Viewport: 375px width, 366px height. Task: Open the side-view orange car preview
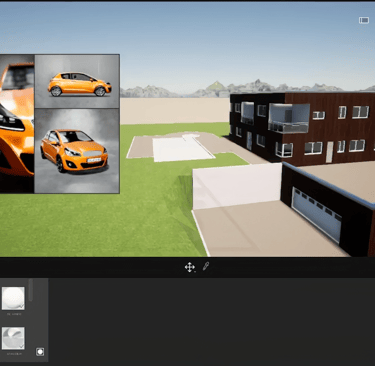pyautogui.click(x=77, y=81)
